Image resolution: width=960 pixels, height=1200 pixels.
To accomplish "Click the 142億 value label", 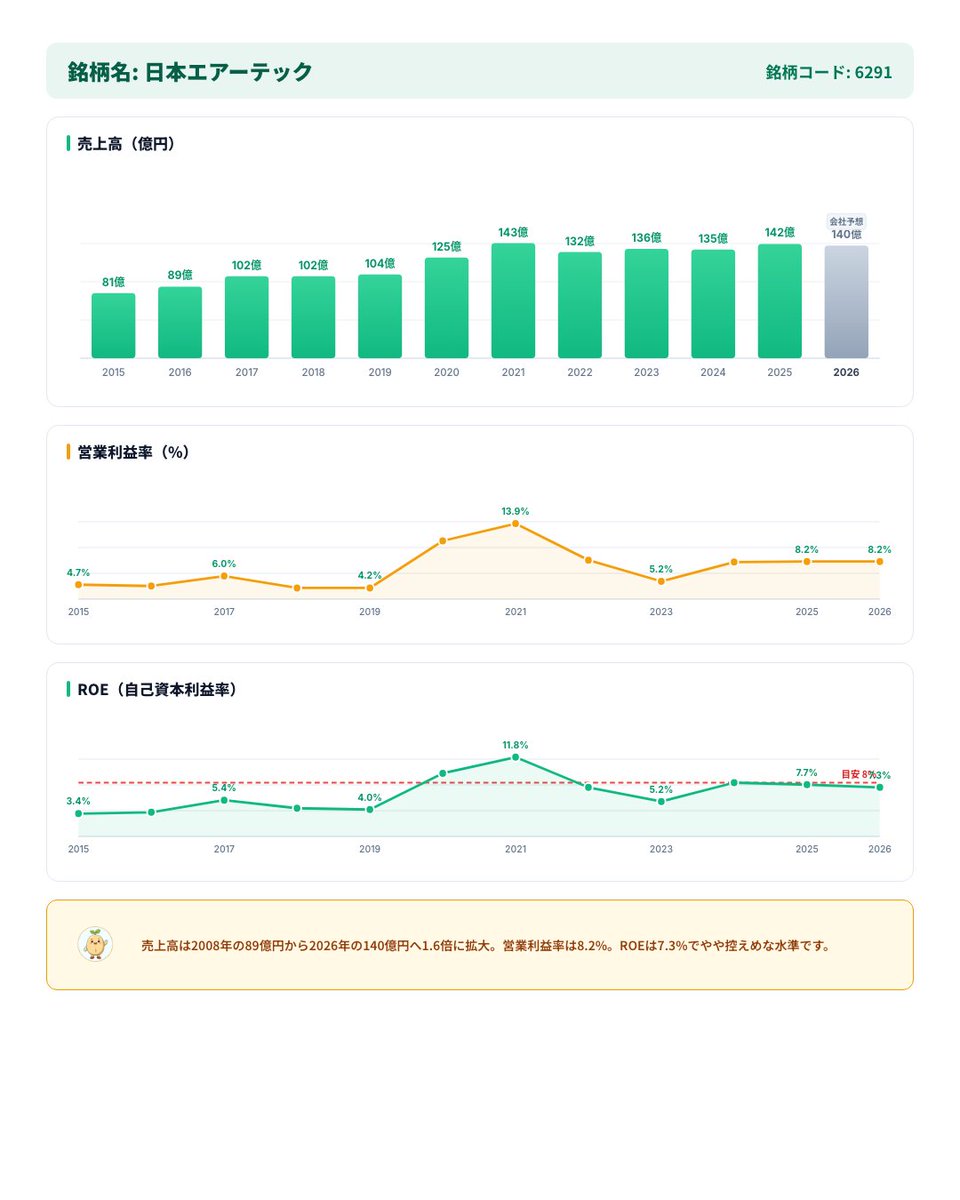I will coord(780,233).
